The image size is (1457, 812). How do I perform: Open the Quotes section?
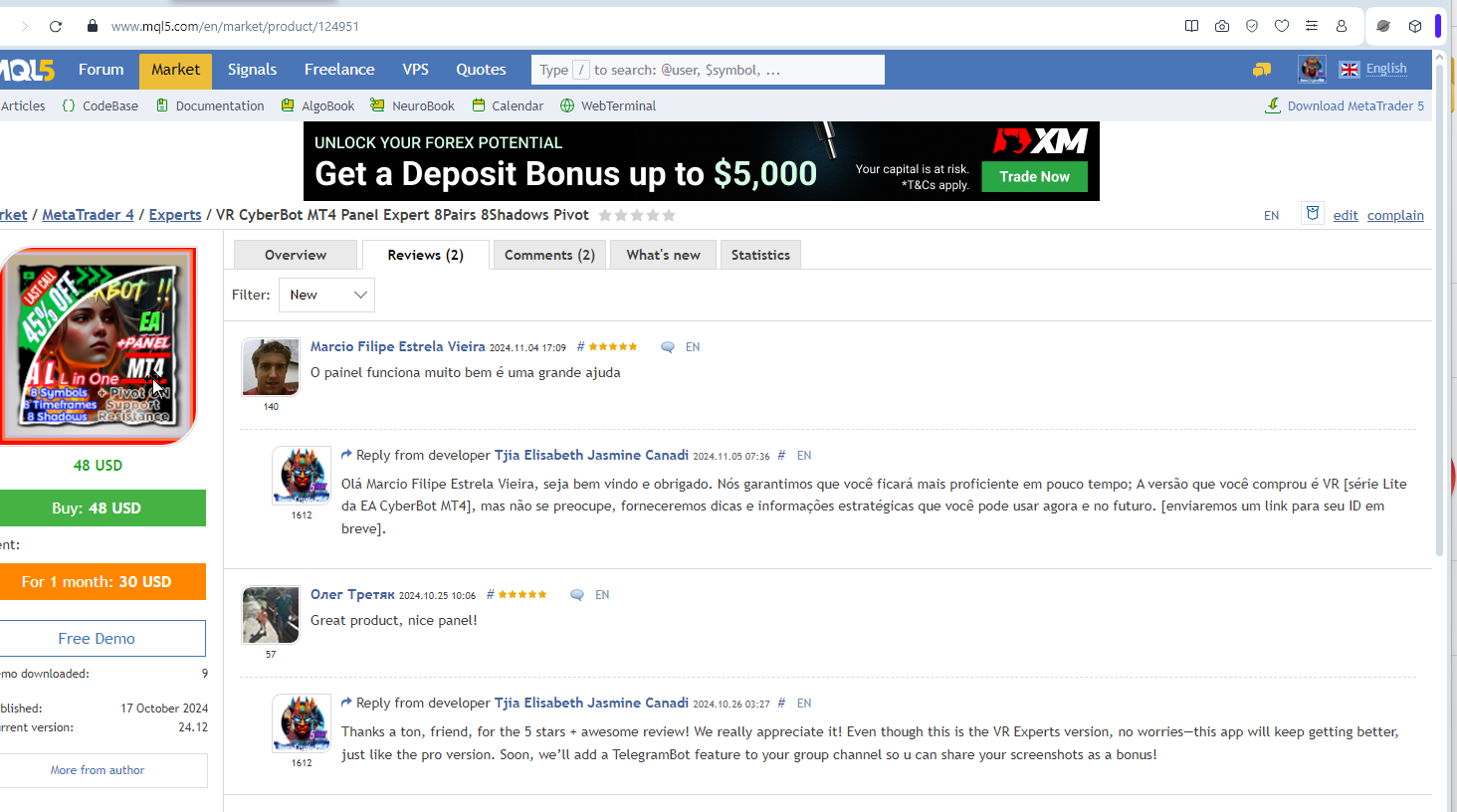click(x=482, y=70)
